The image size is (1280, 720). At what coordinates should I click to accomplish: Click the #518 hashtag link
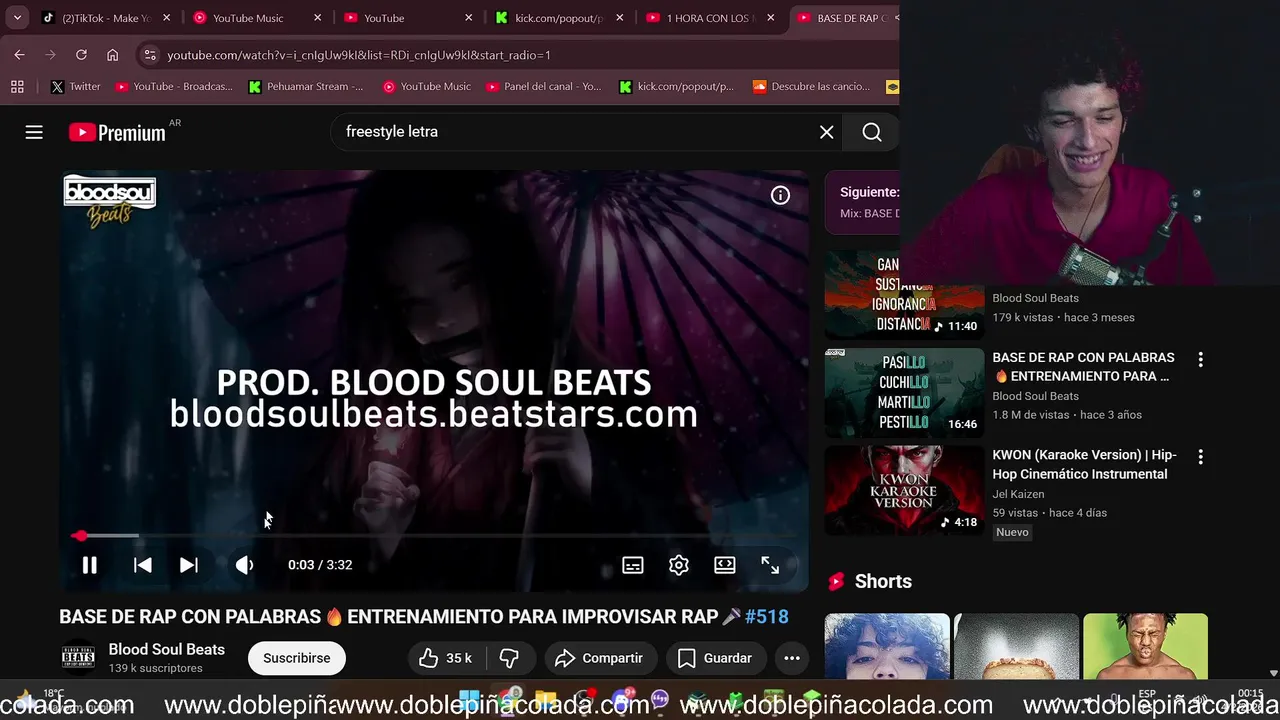tap(767, 617)
